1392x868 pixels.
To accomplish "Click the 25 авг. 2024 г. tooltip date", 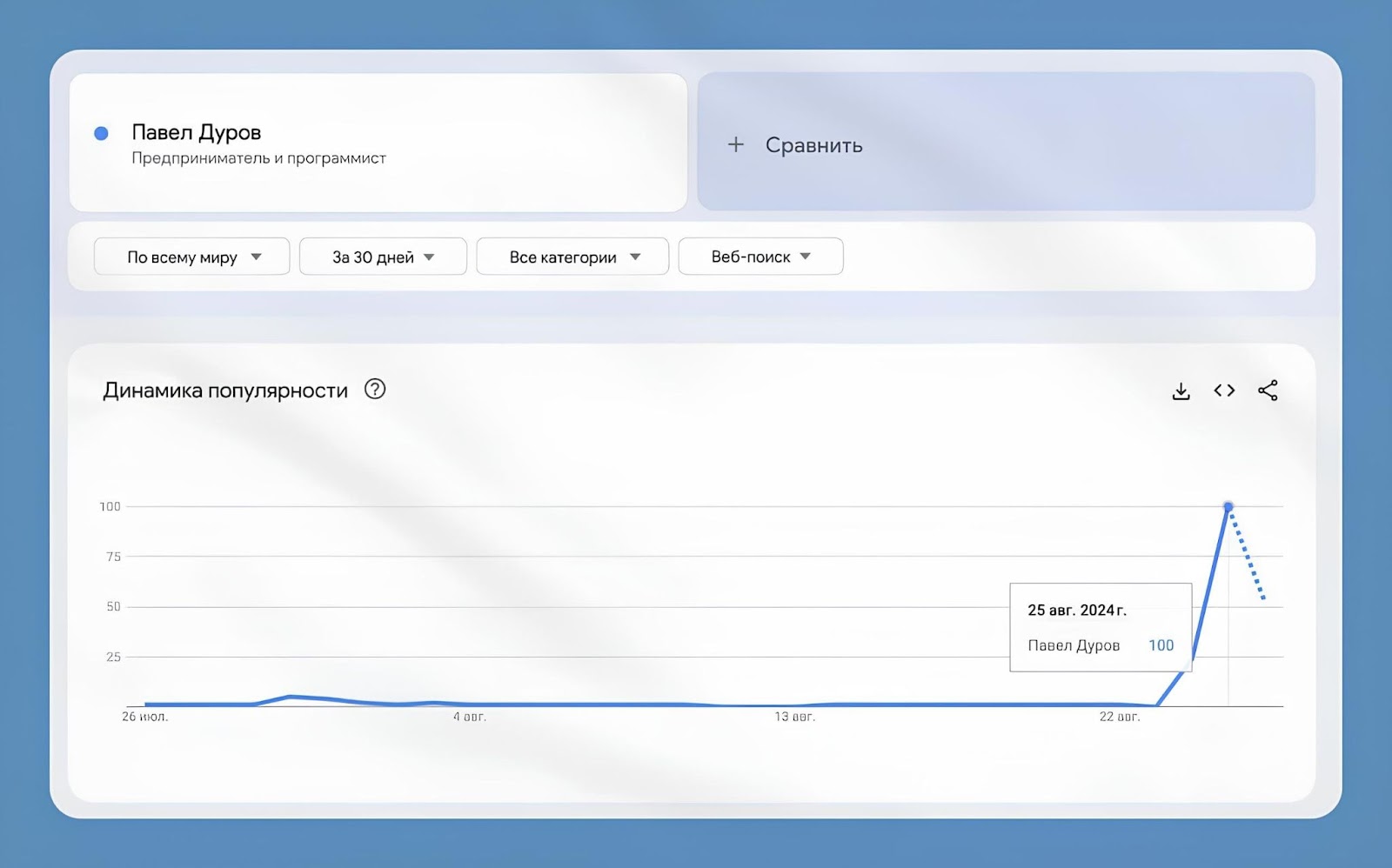I will [x=1077, y=611].
